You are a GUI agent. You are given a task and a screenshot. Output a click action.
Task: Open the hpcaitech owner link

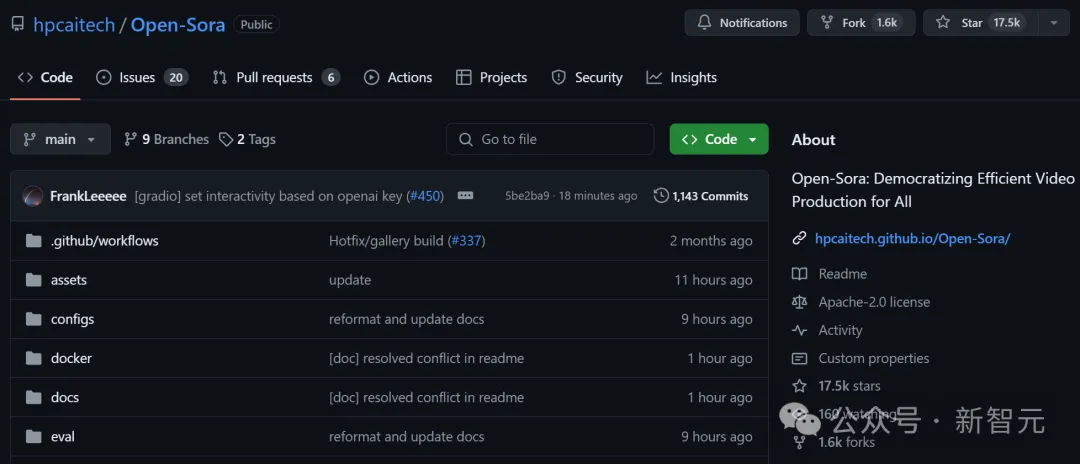point(73,25)
